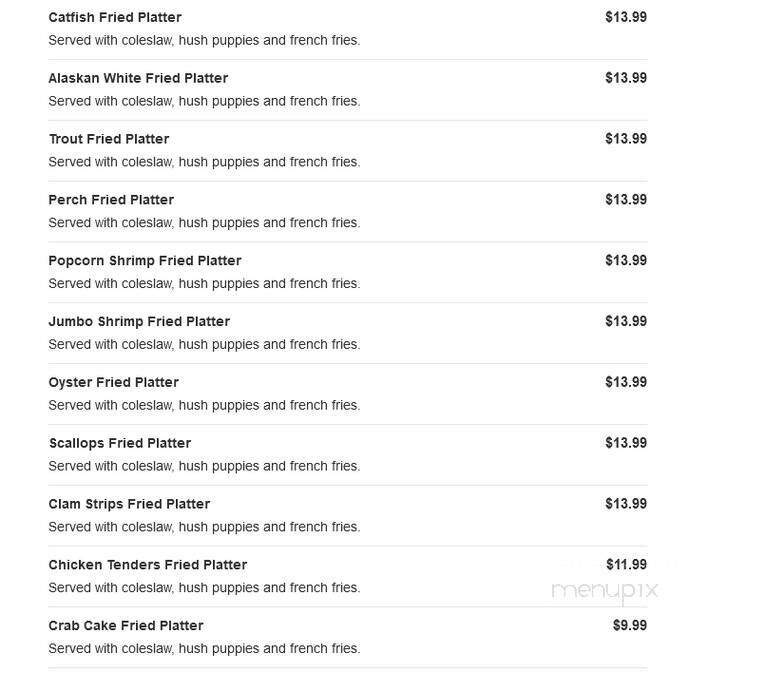Click the $9.99 Crab Cake price

(630, 626)
